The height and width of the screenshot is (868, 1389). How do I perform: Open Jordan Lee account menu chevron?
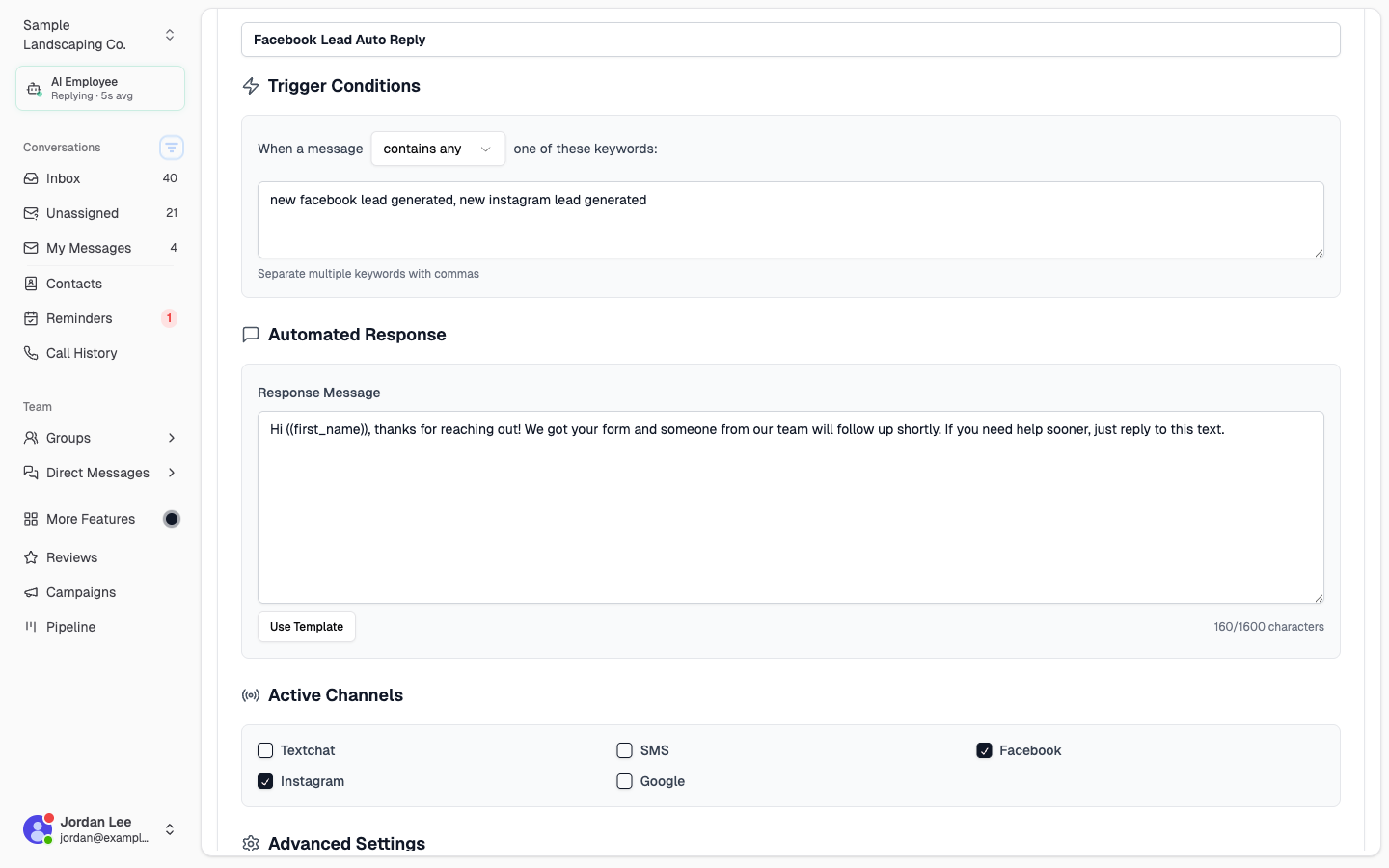[x=170, y=829]
